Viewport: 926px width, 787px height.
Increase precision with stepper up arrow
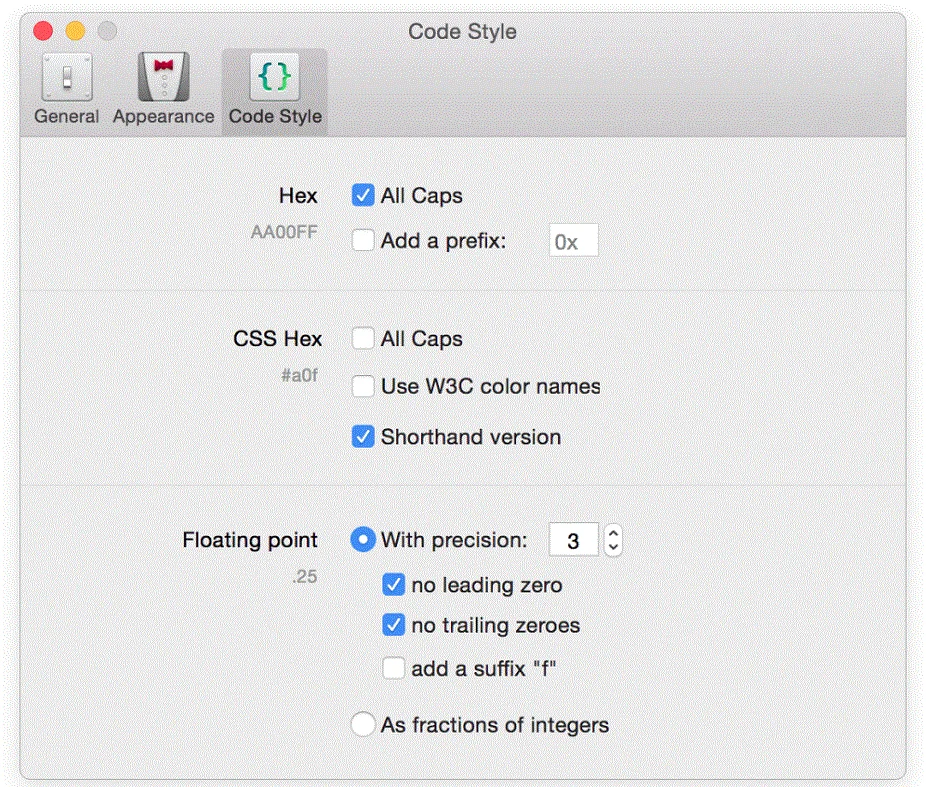(x=613, y=533)
